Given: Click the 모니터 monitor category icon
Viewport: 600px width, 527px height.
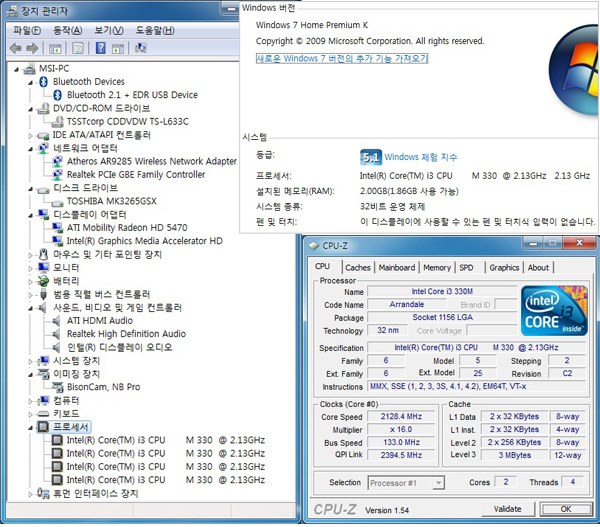Looking at the screenshot, I should coord(43,268).
